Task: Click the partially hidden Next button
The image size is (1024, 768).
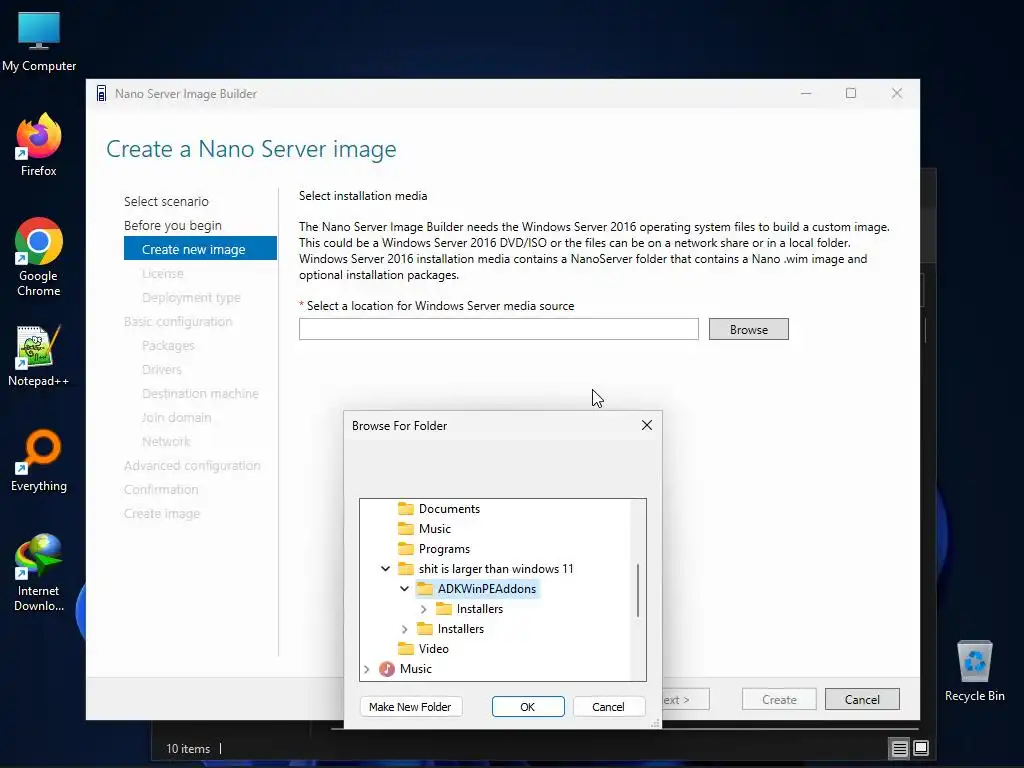Action: point(686,699)
